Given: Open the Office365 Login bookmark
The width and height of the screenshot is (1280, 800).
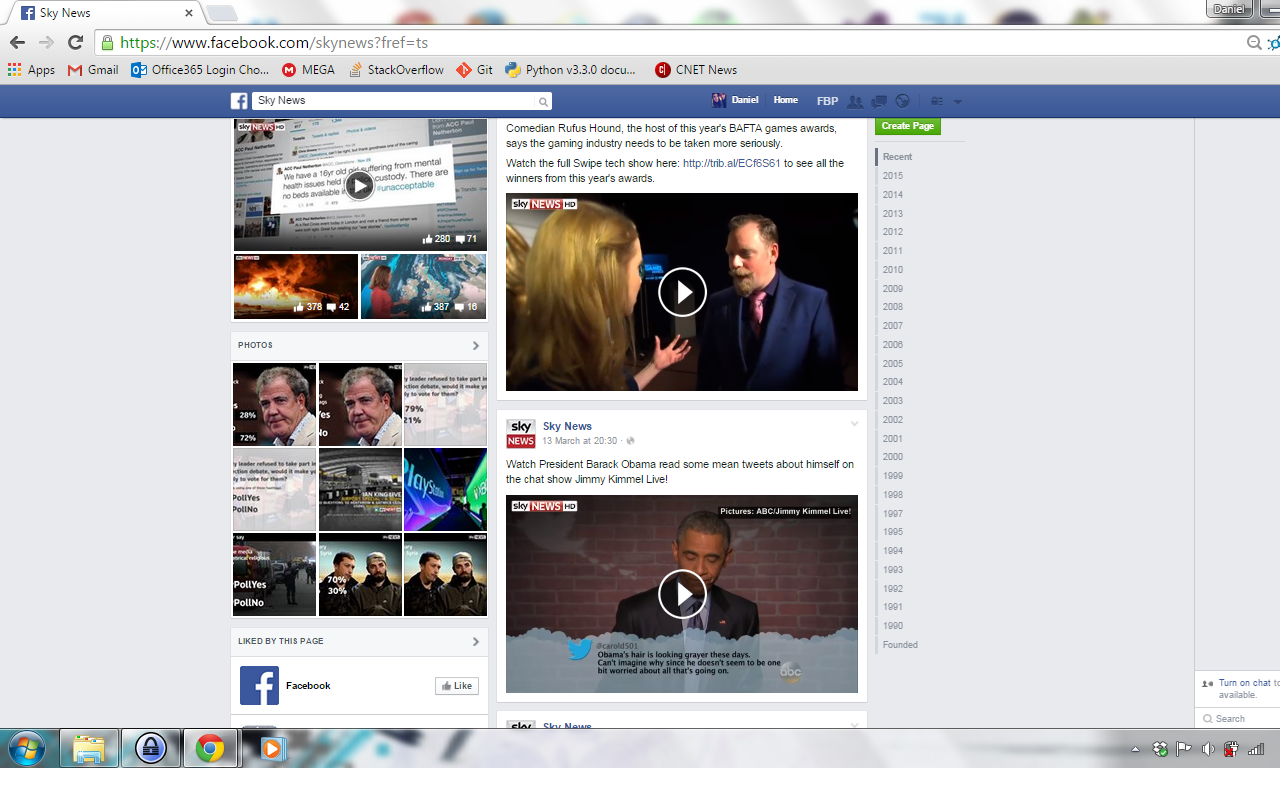Looking at the screenshot, I should 200,70.
